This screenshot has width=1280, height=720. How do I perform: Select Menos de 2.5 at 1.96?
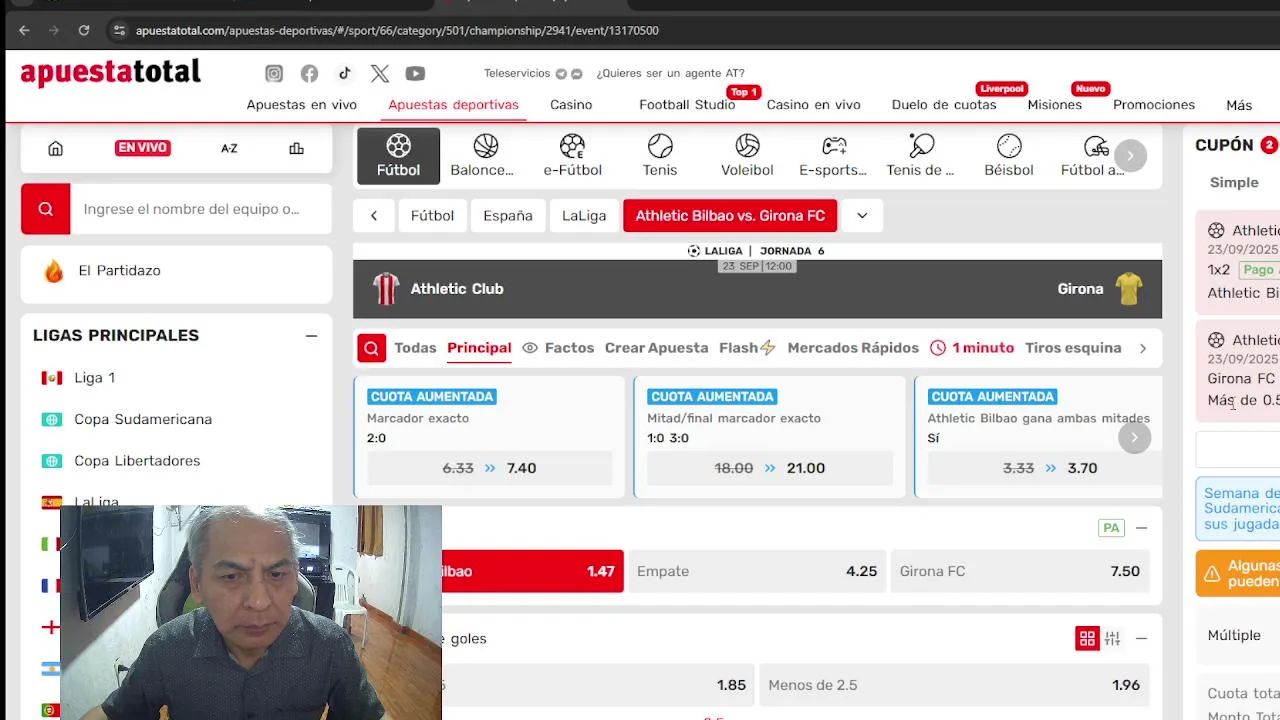[x=954, y=685]
